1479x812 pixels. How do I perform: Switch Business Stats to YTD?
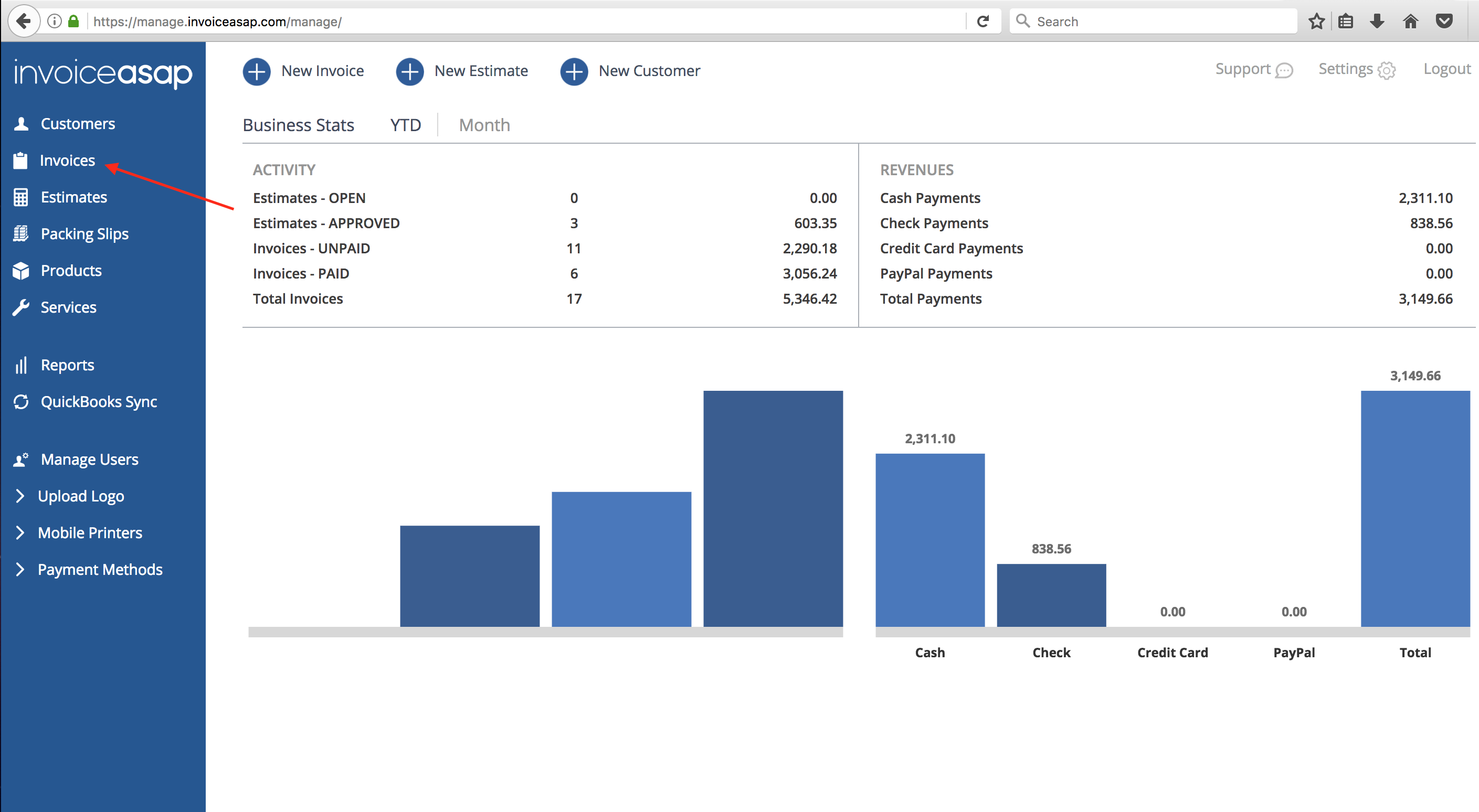(x=405, y=125)
